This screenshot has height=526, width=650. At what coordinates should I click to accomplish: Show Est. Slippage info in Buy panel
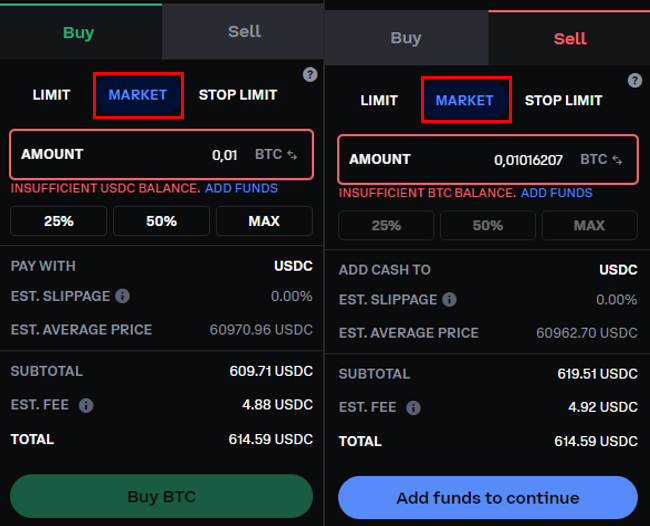coord(122,296)
